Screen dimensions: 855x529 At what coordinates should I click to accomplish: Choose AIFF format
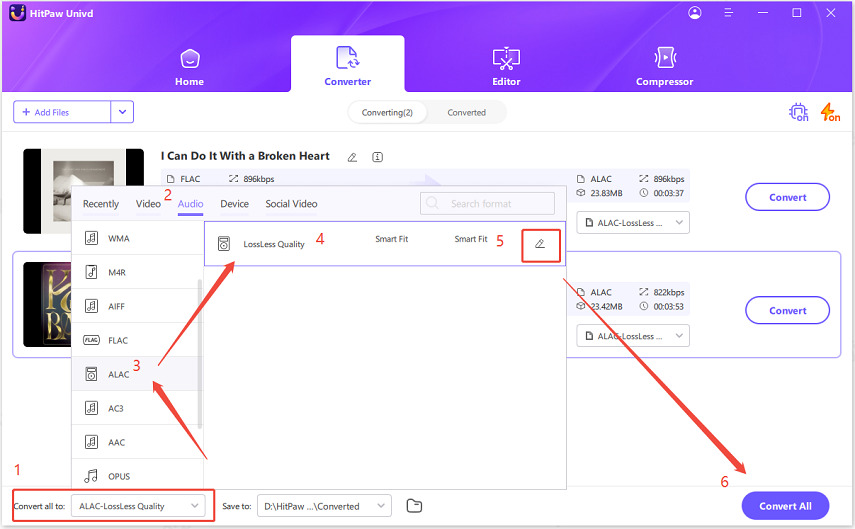click(137, 306)
